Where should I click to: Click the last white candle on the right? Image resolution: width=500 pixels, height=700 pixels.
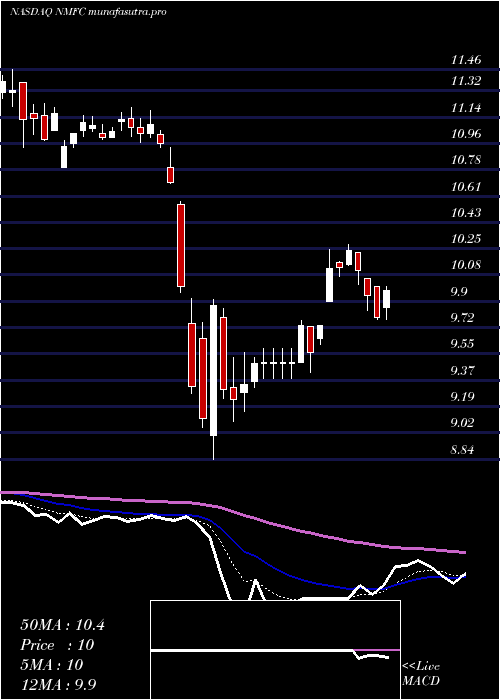pyautogui.click(x=386, y=300)
